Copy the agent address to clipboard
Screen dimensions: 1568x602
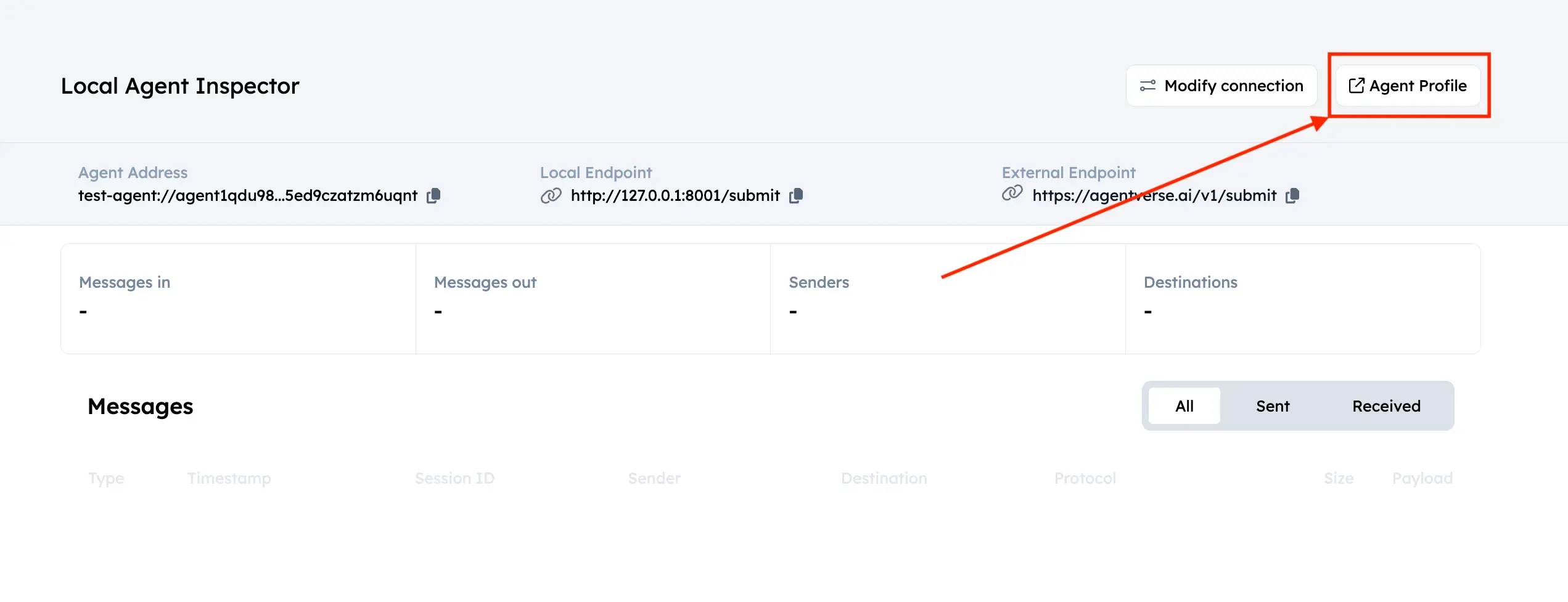433,195
